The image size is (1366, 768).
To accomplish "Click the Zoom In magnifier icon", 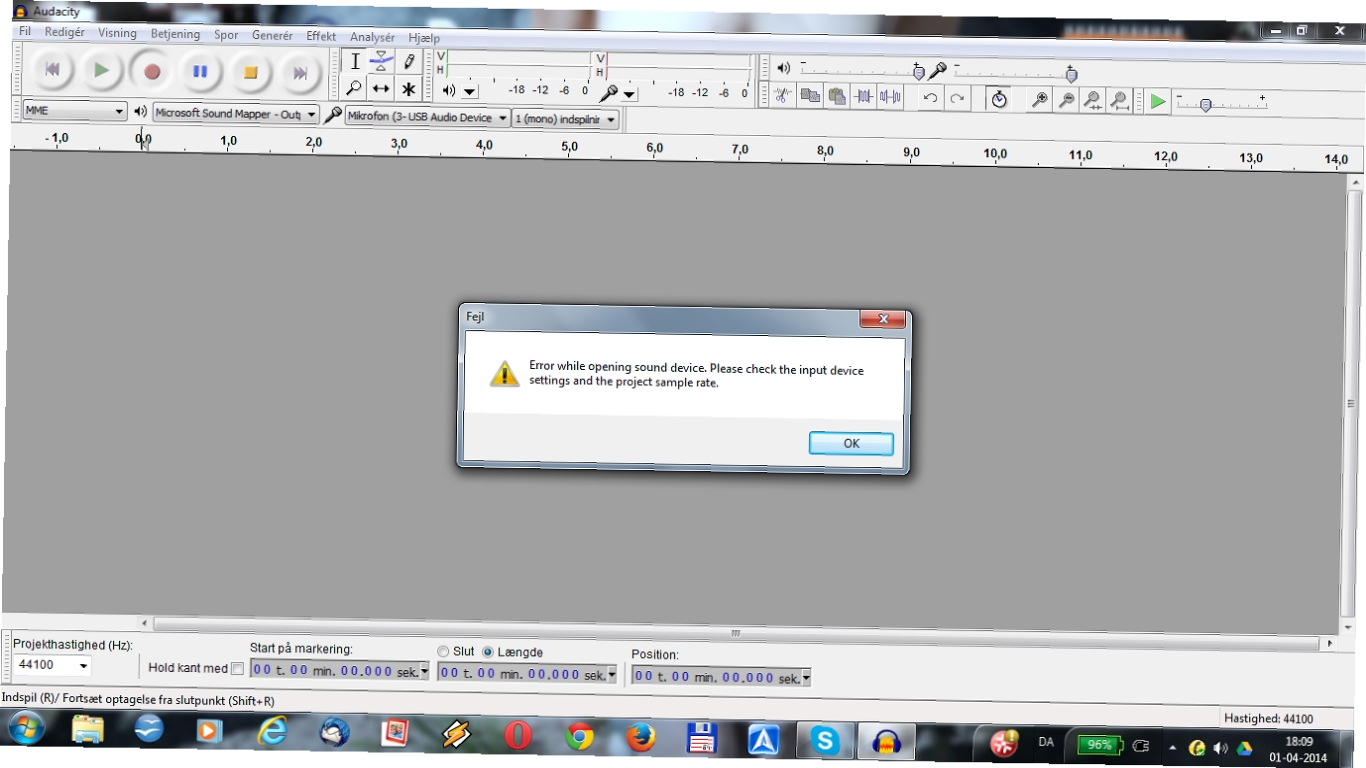I will pos(1040,99).
